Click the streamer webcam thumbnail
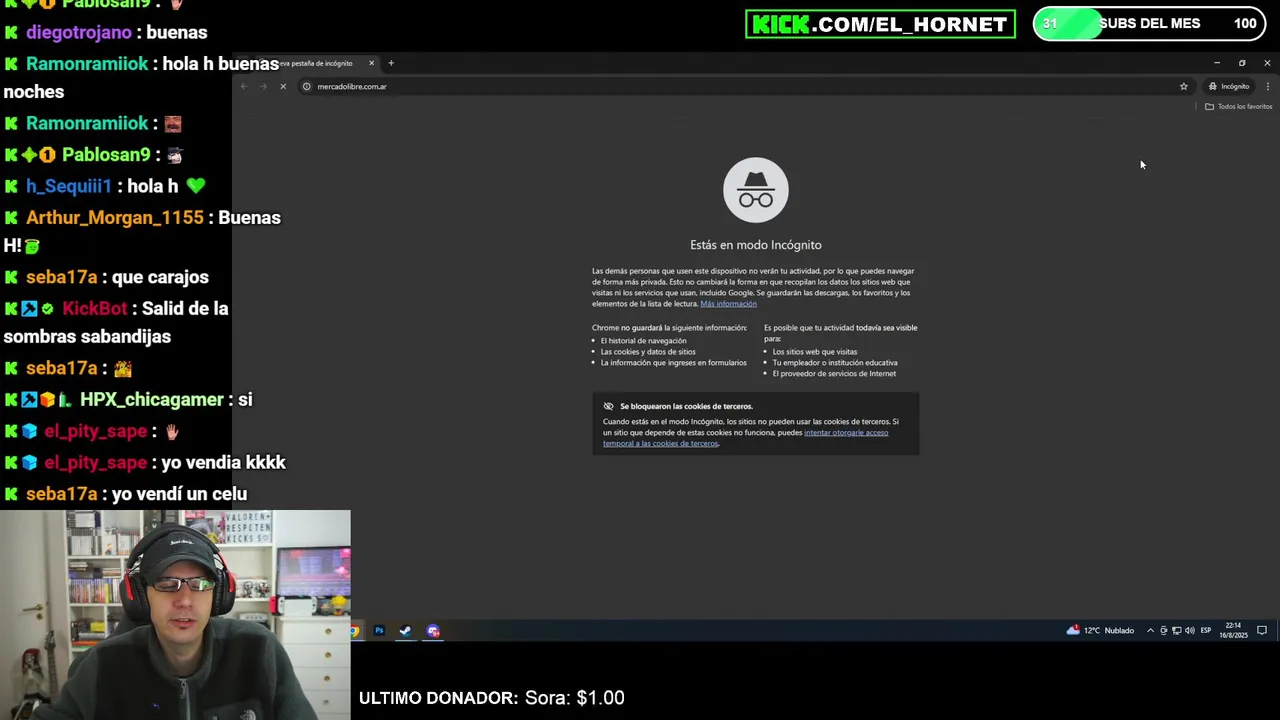 click(x=175, y=615)
